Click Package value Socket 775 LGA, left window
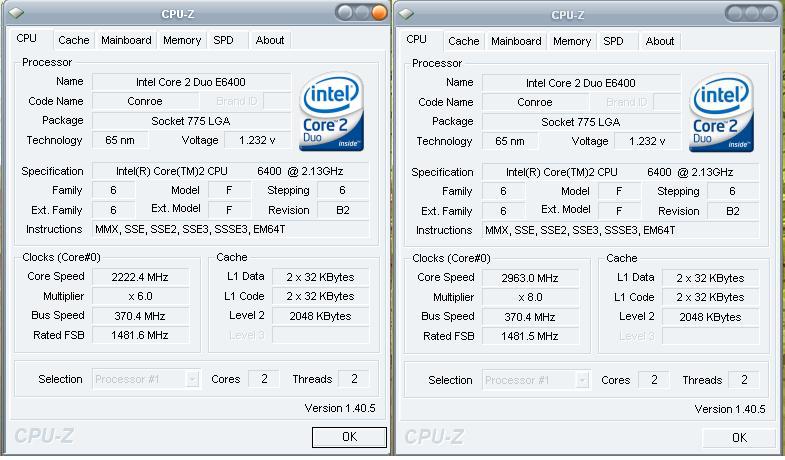 191,121
